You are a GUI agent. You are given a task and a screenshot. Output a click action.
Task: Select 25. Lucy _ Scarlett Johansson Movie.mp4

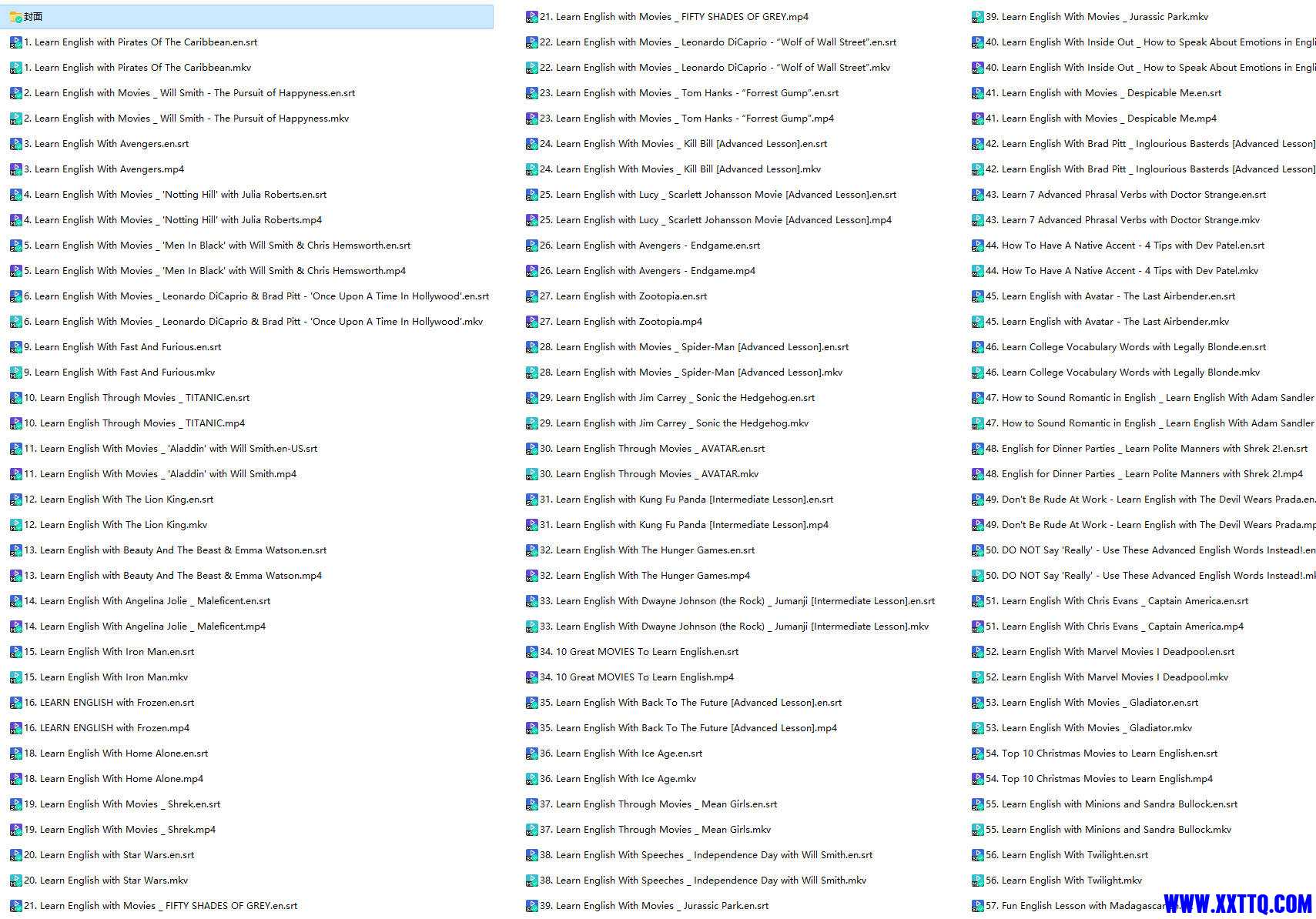716,219
